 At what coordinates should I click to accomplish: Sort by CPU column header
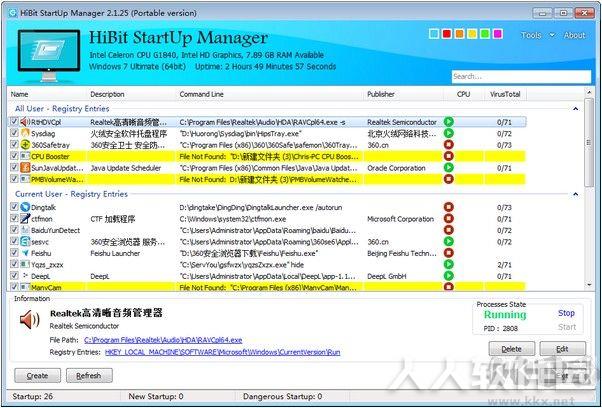point(463,94)
